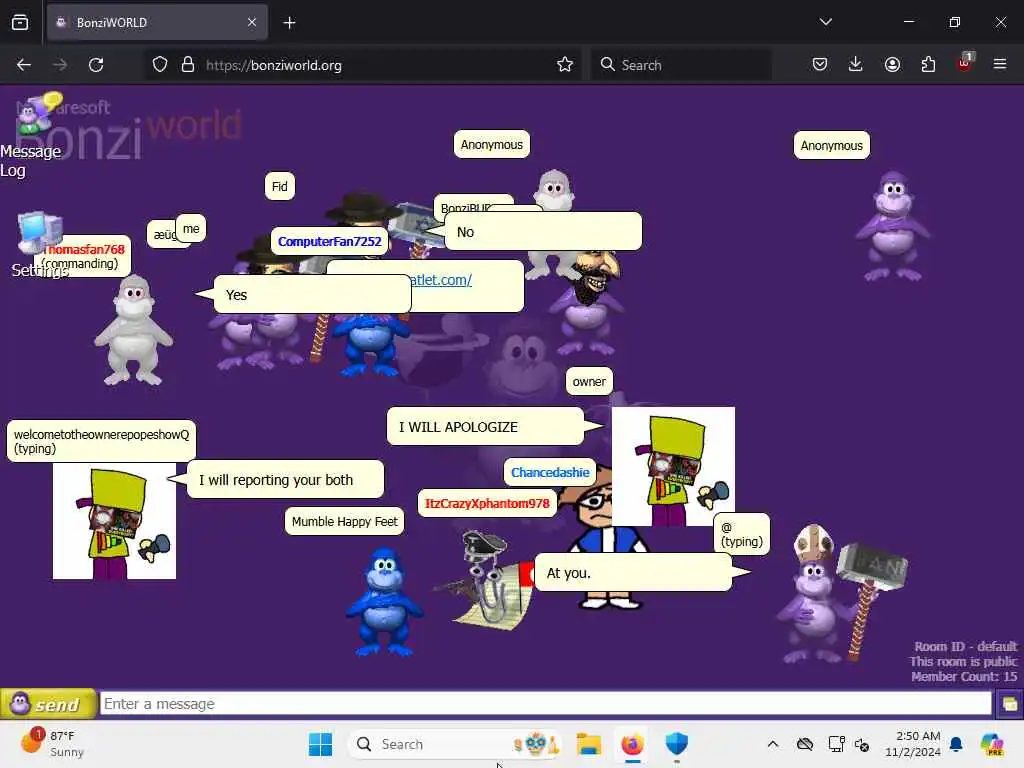
Task: Click the site security padlock icon
Action: click(x=188, y=65)
